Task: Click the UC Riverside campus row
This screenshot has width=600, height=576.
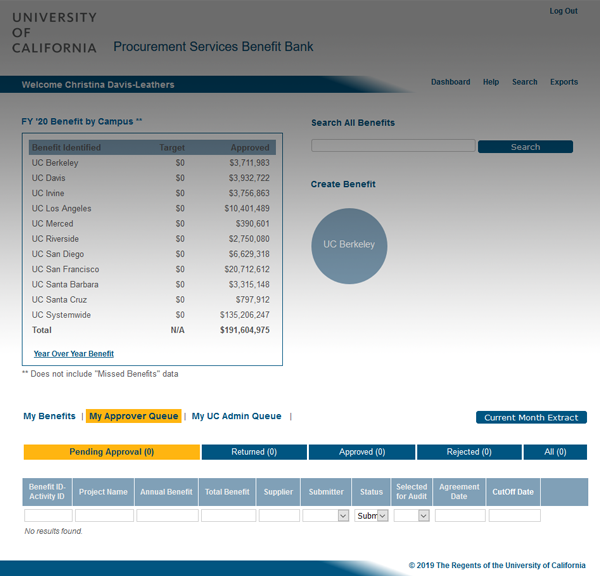Action: [152, 239]
